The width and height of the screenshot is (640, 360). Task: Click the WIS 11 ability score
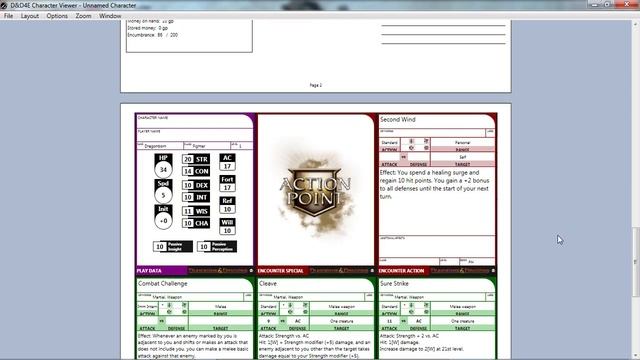click(196, 211)
